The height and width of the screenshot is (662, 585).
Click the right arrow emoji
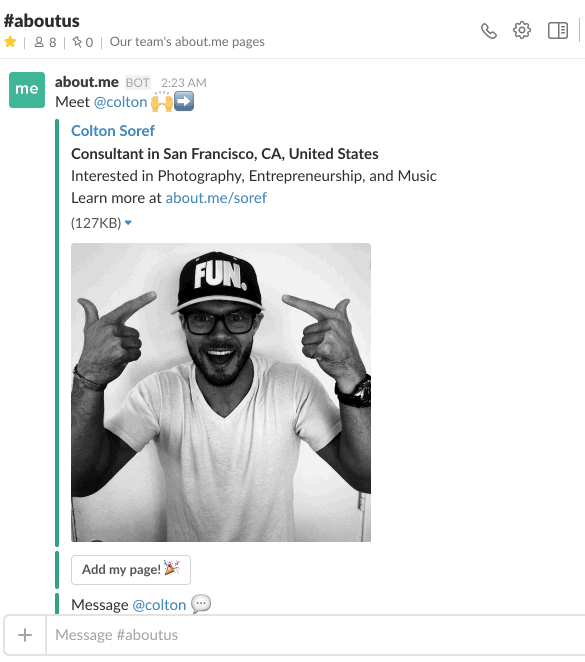184,101
